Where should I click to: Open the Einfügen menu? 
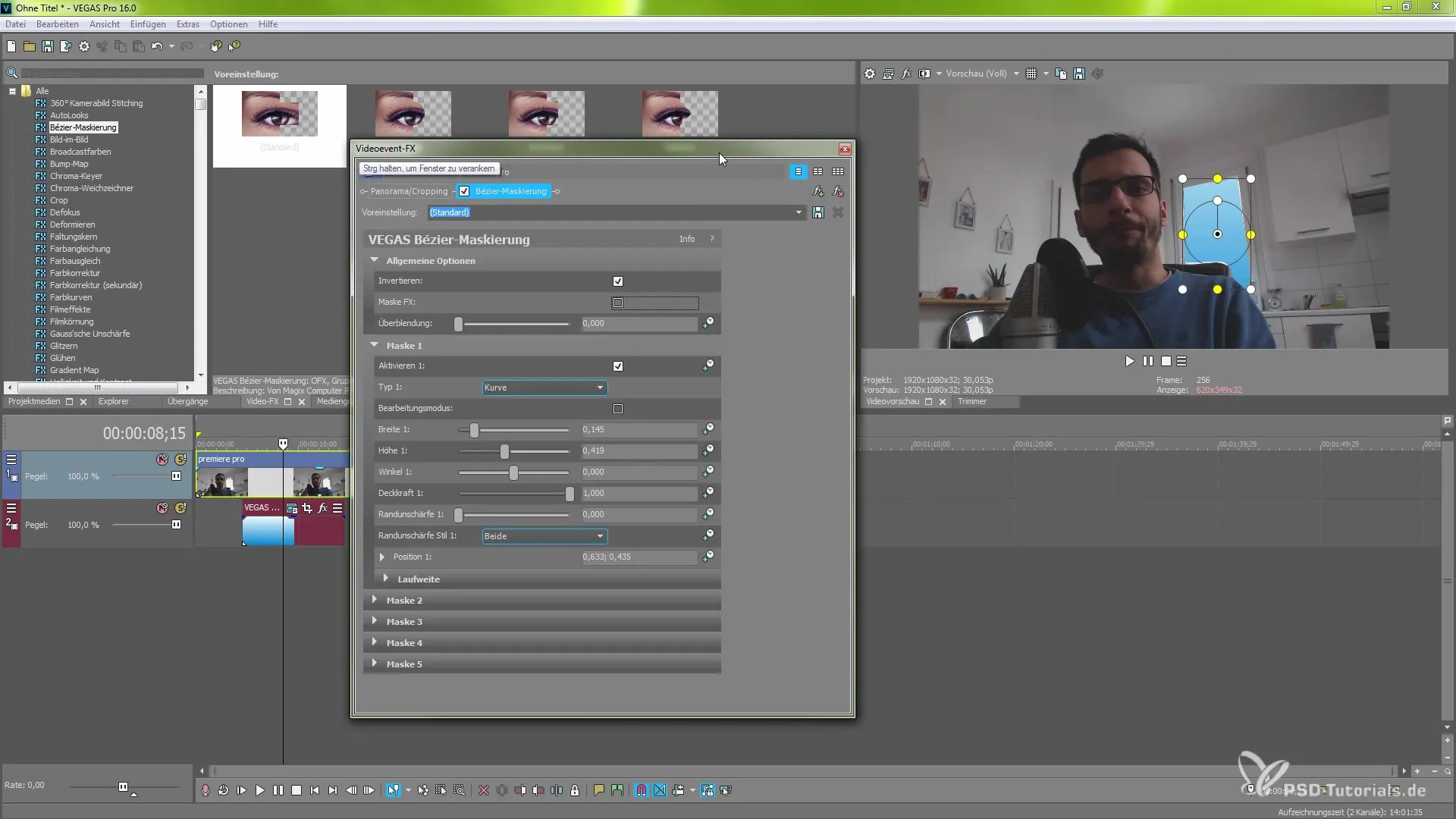point(148,24)
